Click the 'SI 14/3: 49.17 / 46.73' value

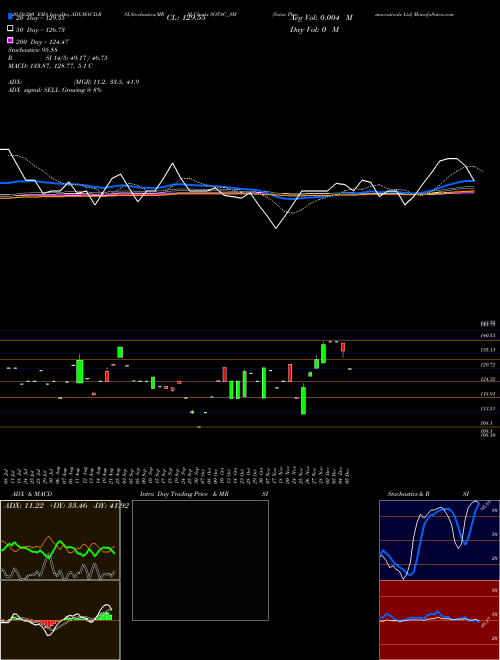76,58
